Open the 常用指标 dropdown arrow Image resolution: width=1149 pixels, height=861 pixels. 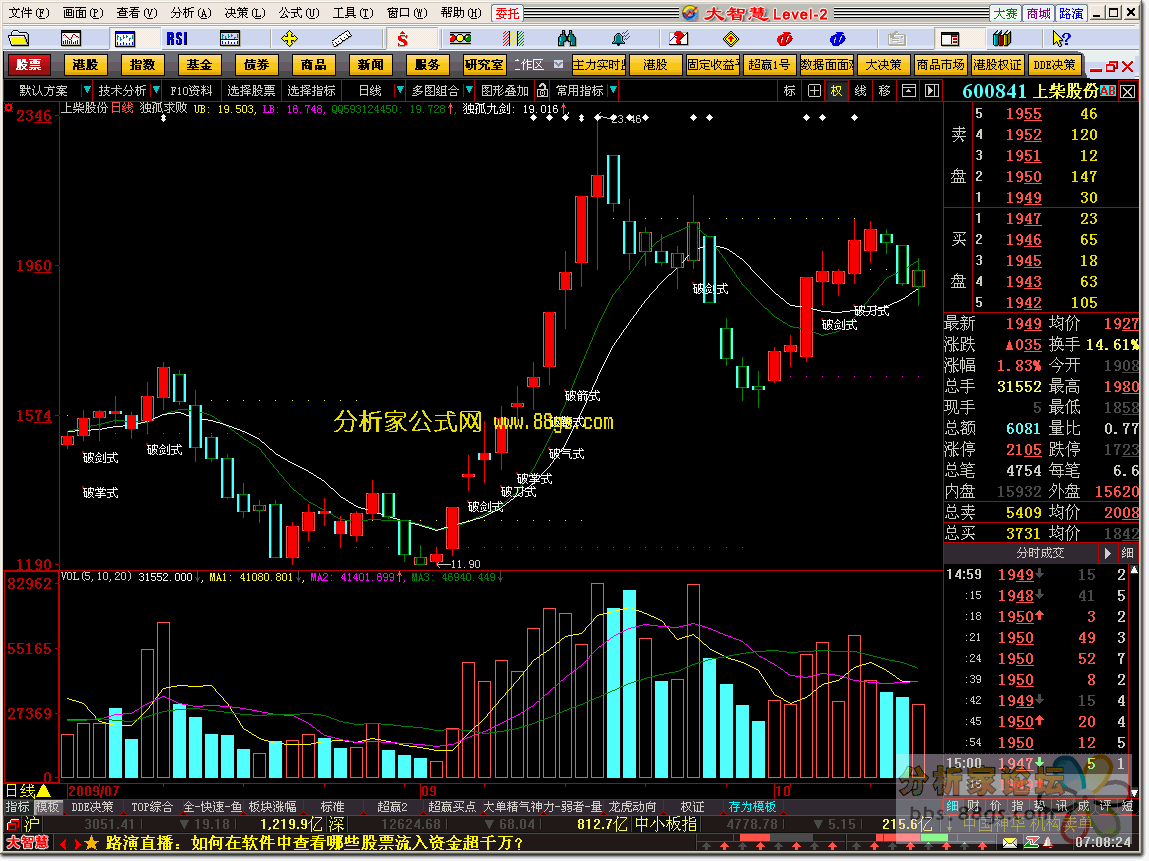[613, 90]
